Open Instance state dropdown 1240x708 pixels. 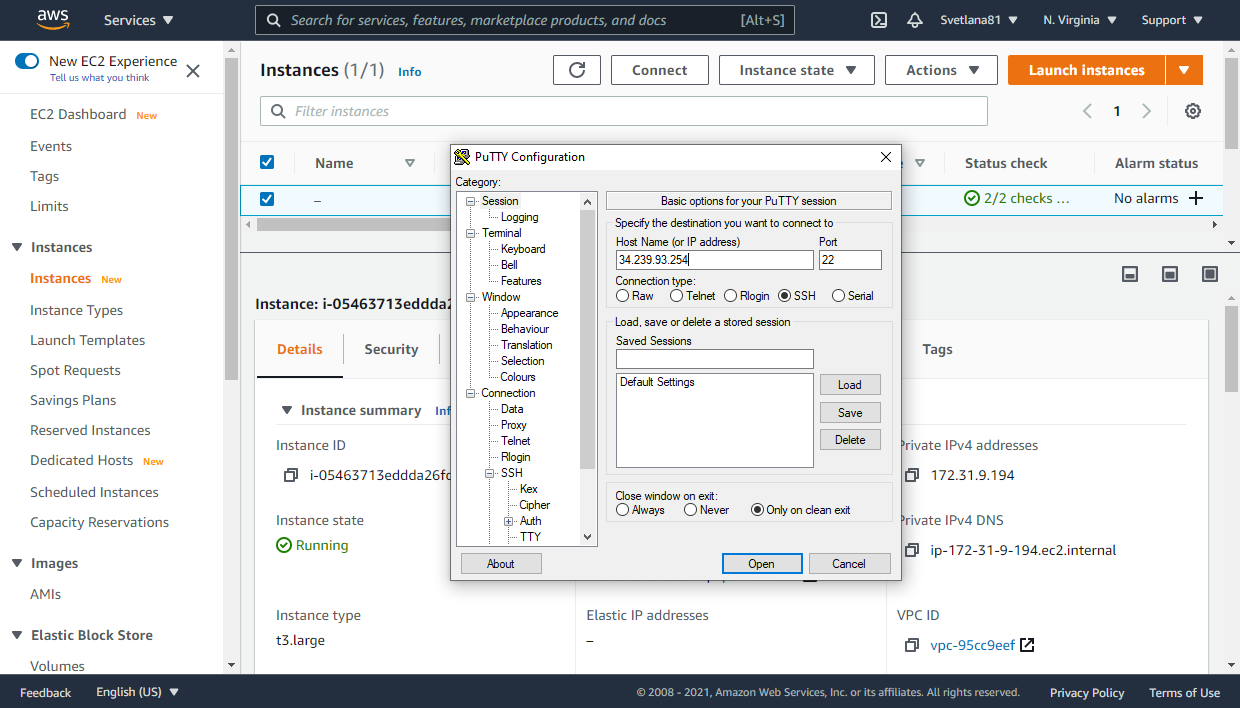point(797,70)
